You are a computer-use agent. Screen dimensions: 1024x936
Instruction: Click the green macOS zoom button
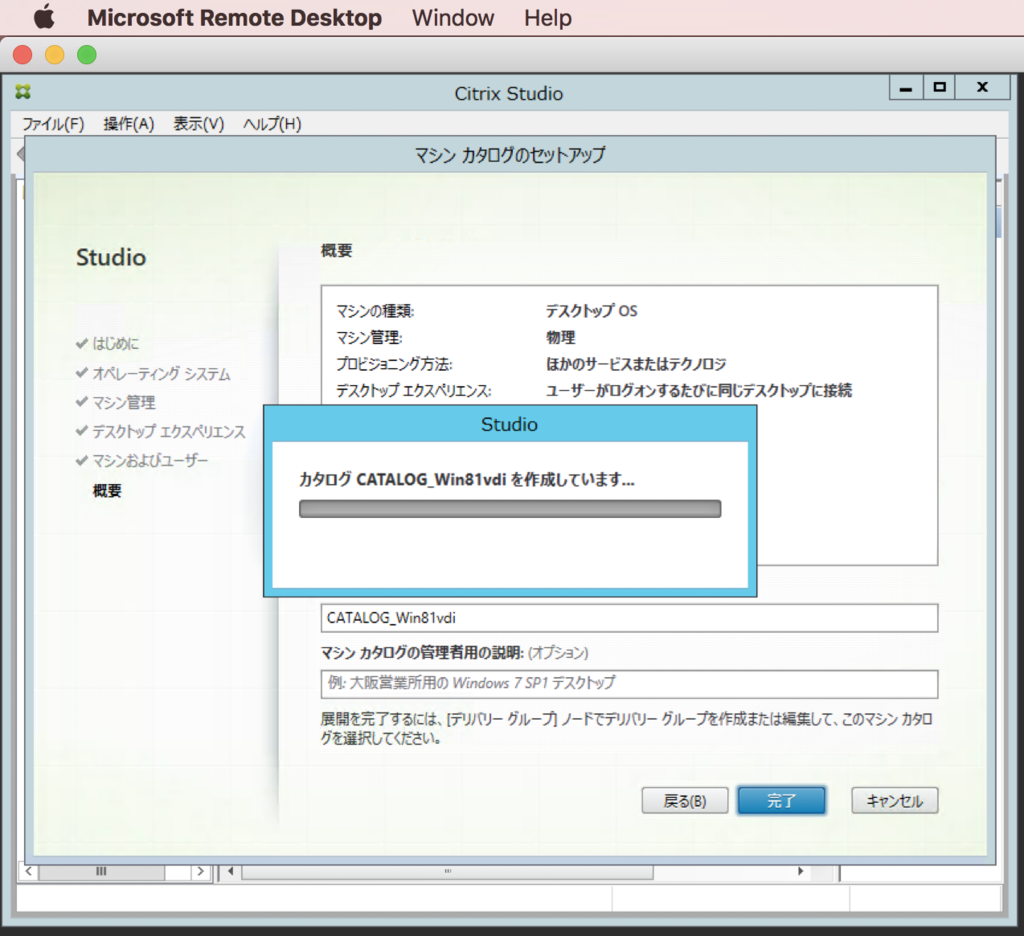[x=87, y=55]
